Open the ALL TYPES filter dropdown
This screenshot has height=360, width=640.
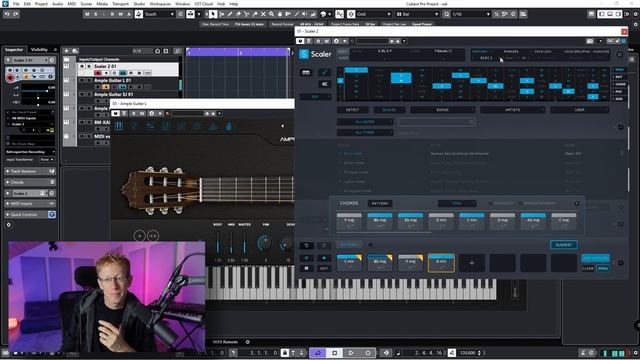pyautogui.click(x=365, y=133)
